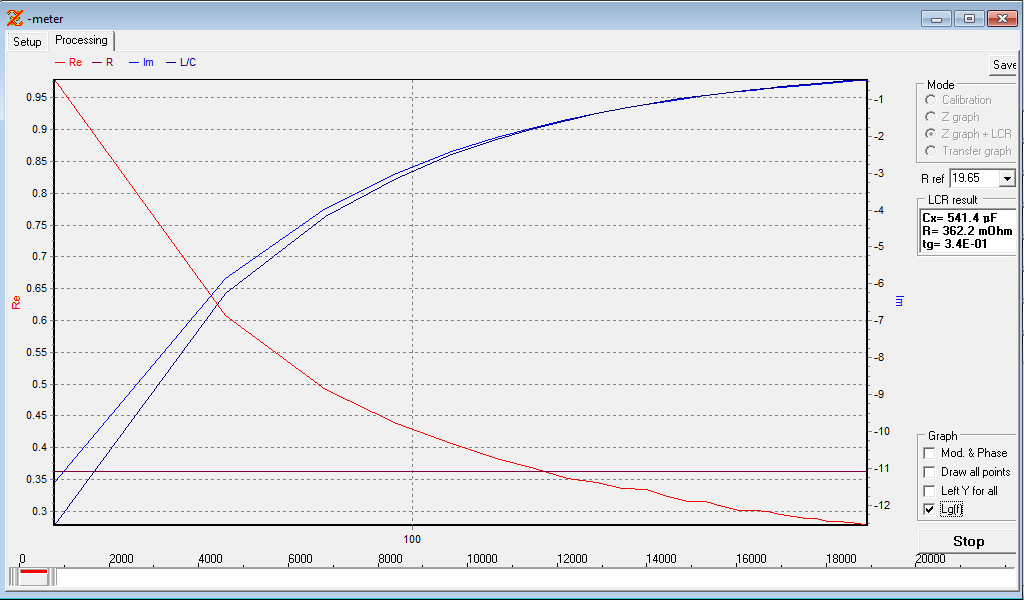The width and height of the screenshot is (1024, 600).
Task: Click the Z-meter app icon in title bar
Action: tap(14, 18)
